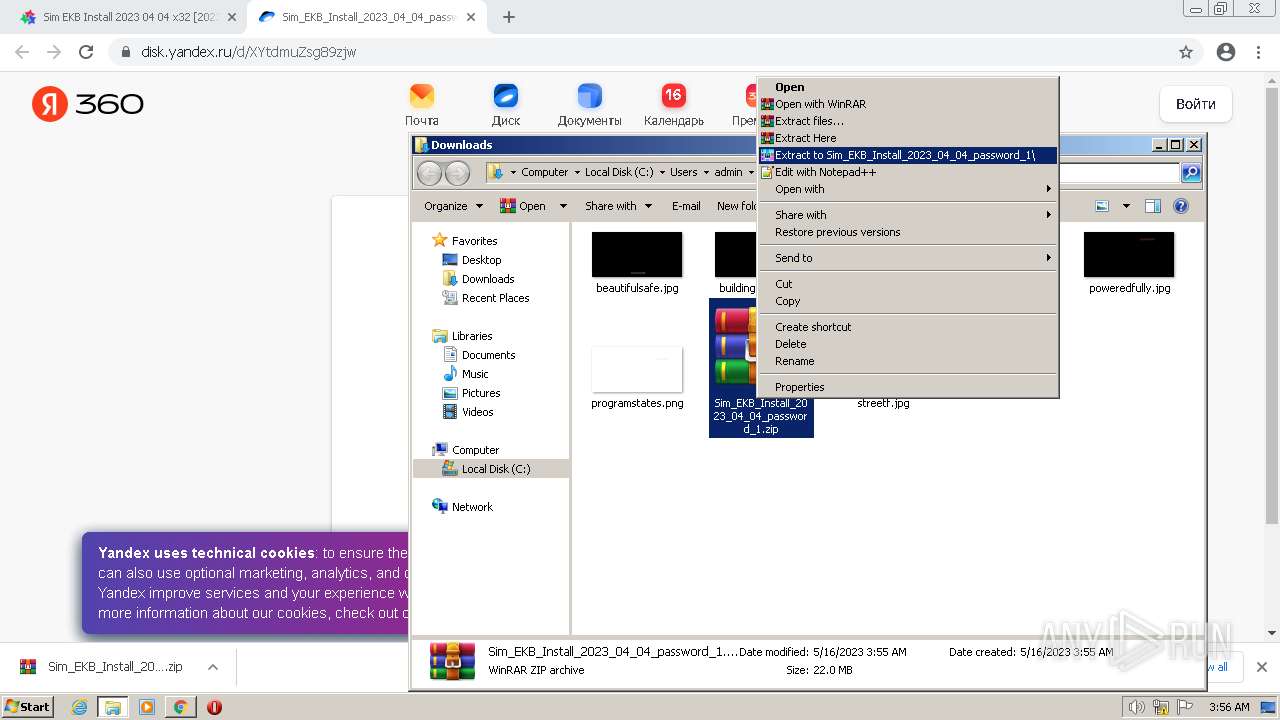Switch to Chrome on the taskbar
Image resolution: width=1280 pixels, height=720 pixels.
point(181,707)
